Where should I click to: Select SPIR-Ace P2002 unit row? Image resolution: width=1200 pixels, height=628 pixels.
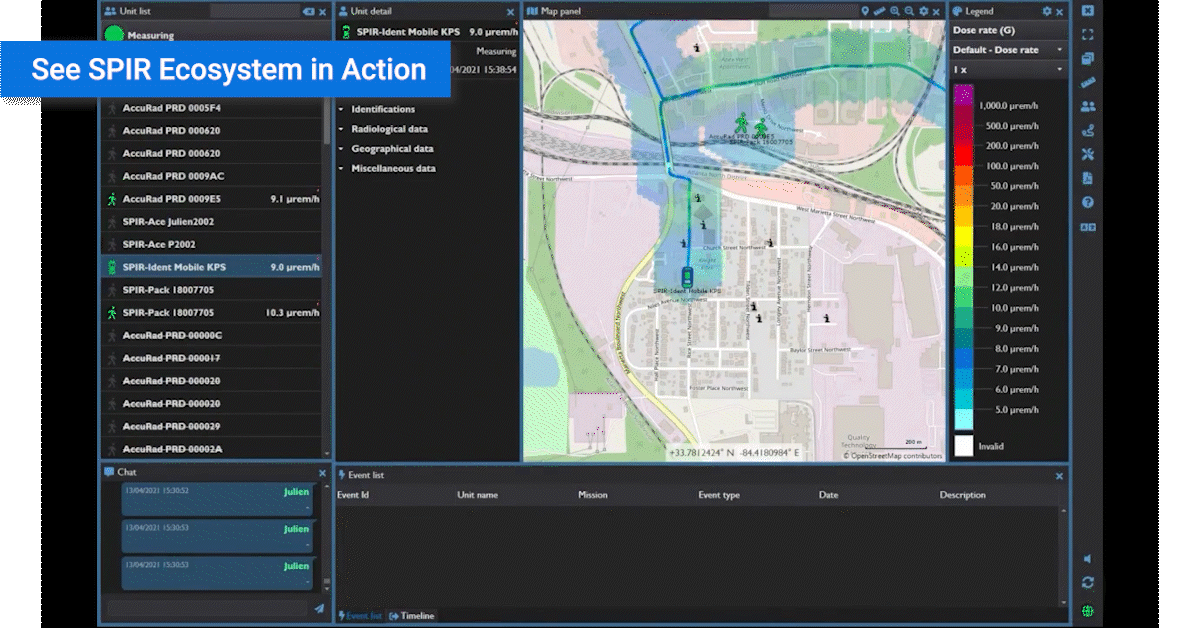tap(213, 244)
